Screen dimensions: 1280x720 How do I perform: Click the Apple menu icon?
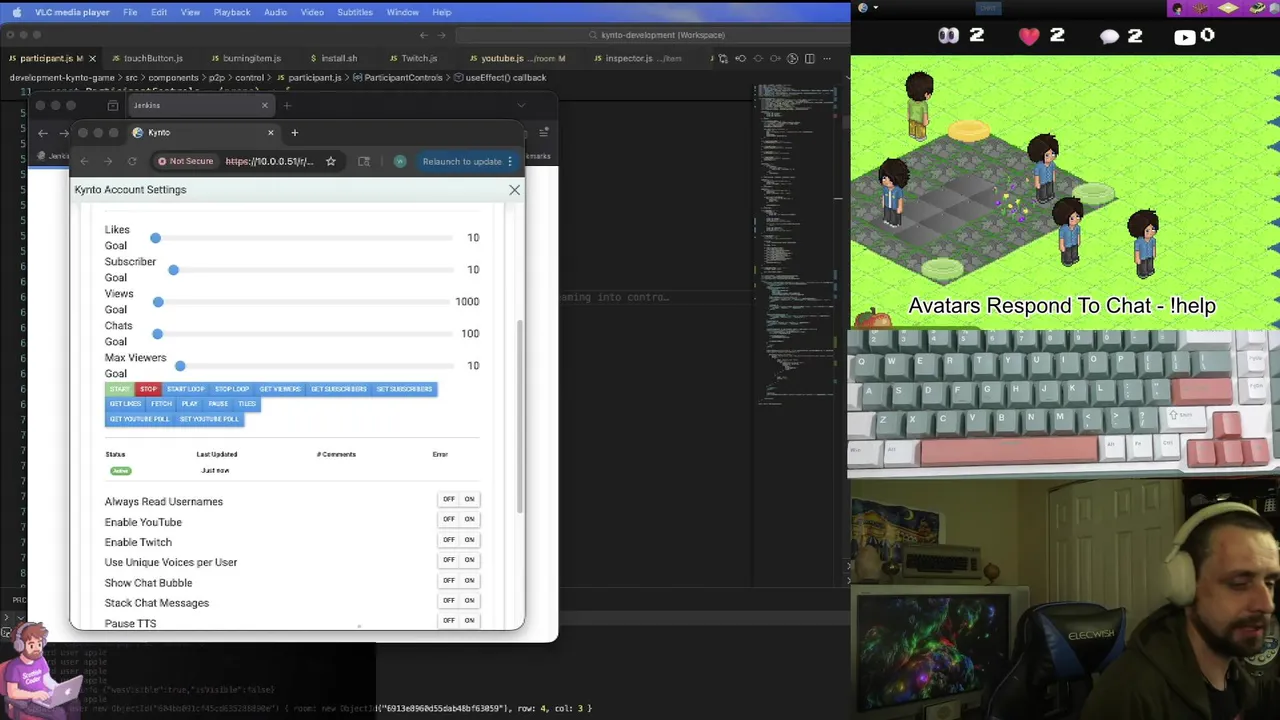(17, 12)
